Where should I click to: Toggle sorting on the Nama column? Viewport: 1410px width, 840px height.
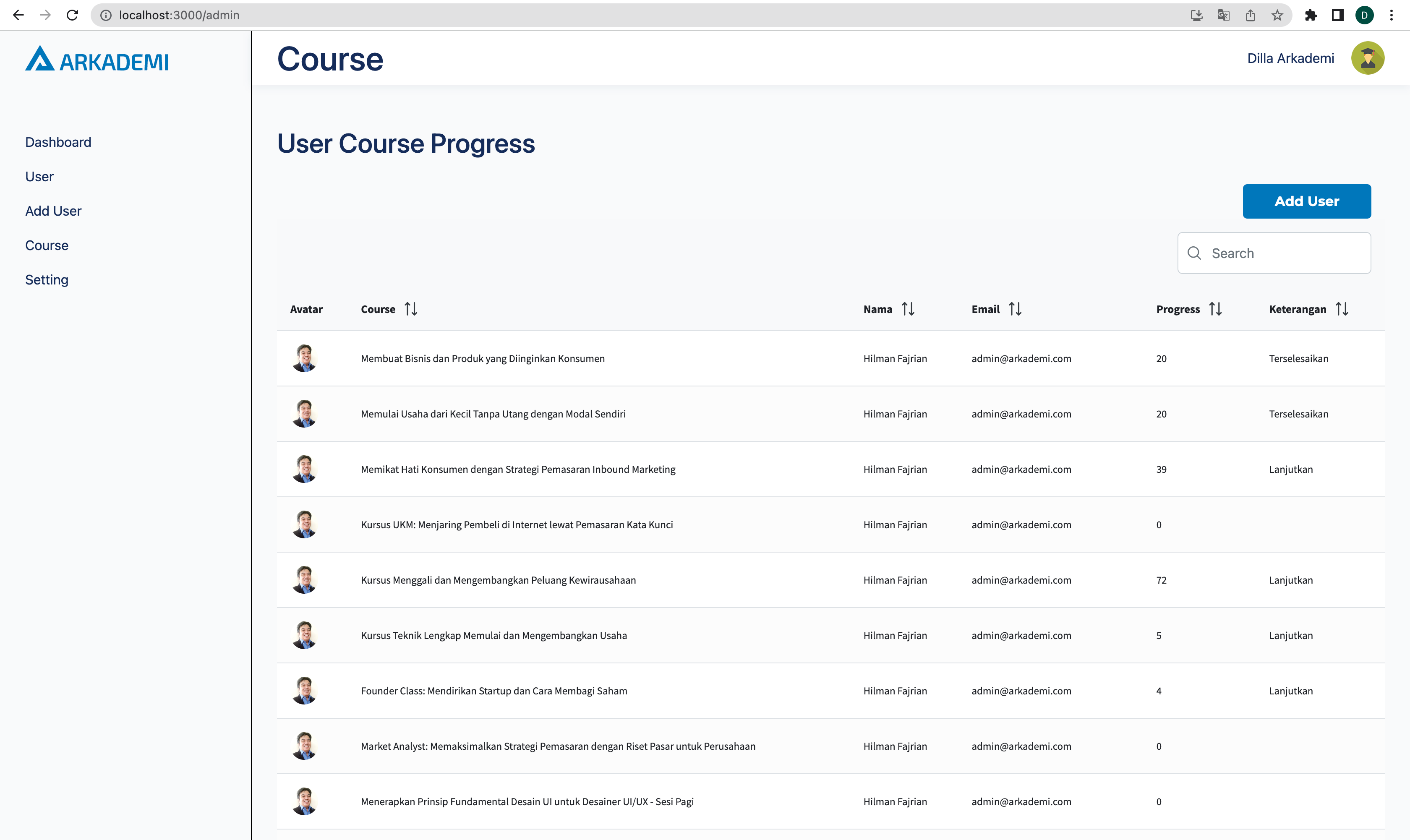pyautogui.click(x=909, y=308)
